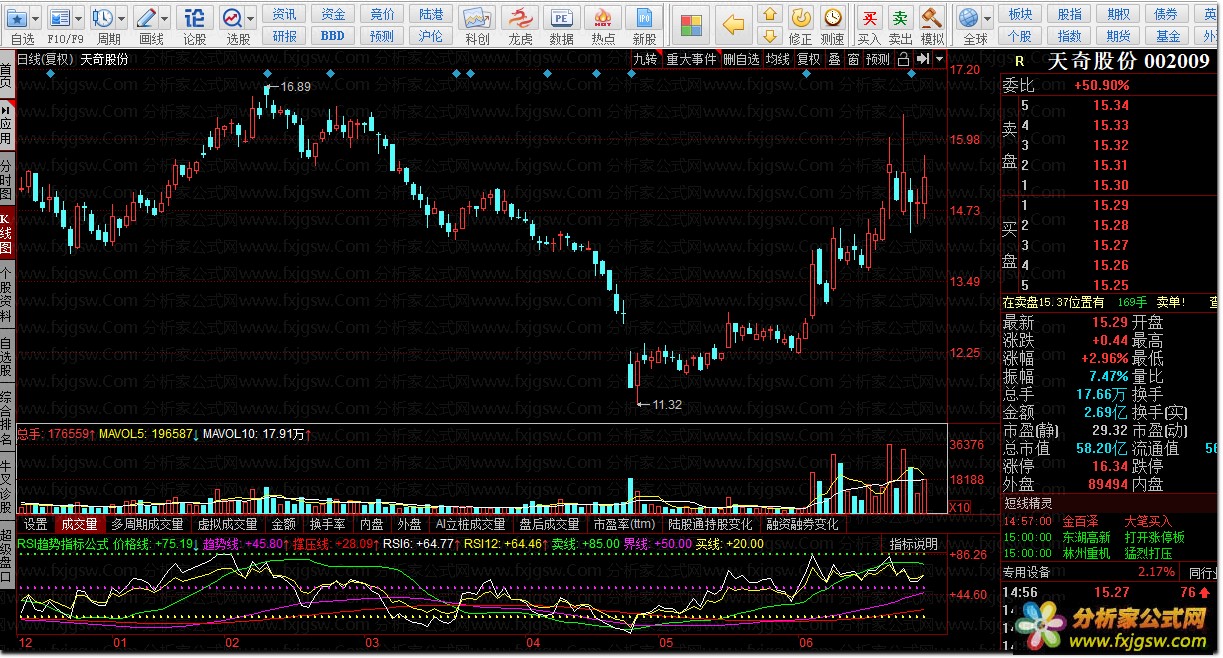Expand the 全球 globe dropdown arrow
The width and height of the screenshot is (1223, 658).
(987, 18)
